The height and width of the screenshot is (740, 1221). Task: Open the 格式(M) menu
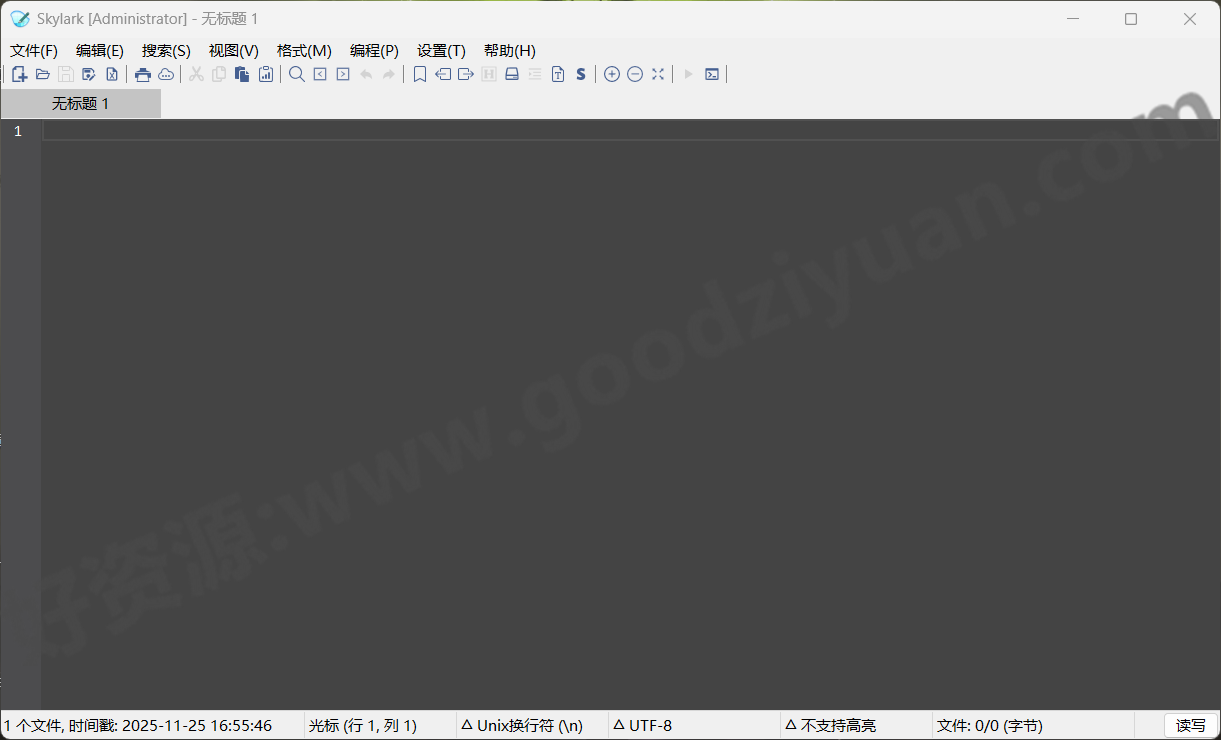[304, 50]
